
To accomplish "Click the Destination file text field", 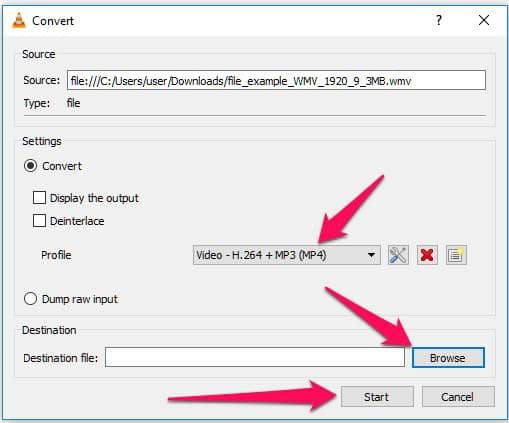I will point(255,357).
